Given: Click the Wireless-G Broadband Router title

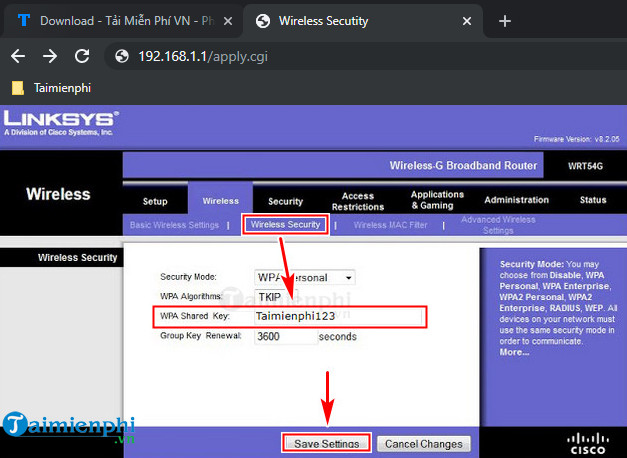Looking at the screenshot, I should click(x=463, y=165).
